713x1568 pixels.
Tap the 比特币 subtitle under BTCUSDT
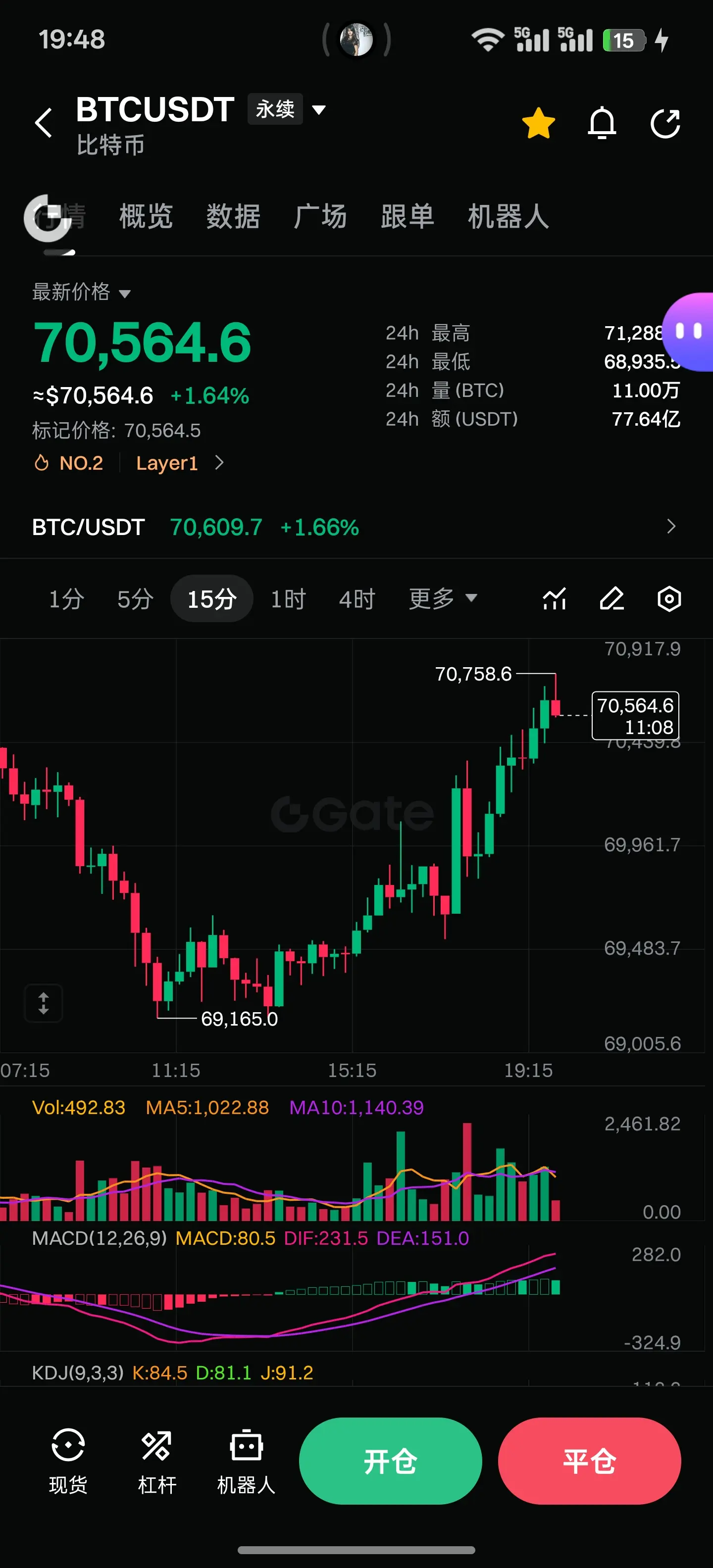click(x=110, y=146)
